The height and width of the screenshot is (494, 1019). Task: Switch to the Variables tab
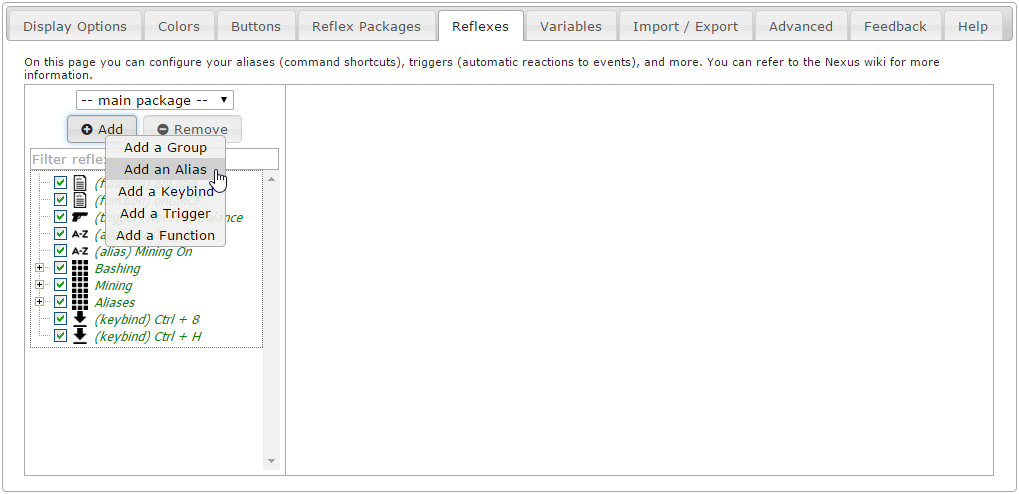(x=571, y=26)
